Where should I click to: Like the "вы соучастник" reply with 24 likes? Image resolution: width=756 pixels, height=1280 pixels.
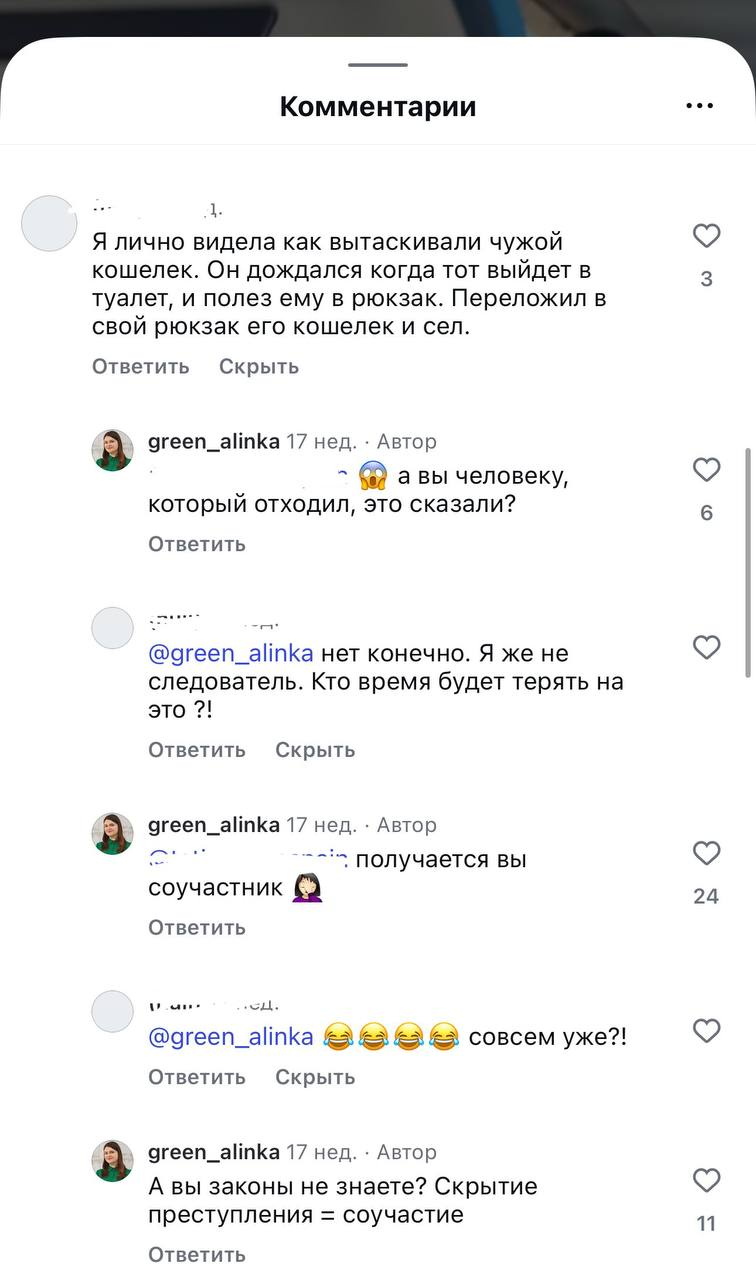coord(707,853)
